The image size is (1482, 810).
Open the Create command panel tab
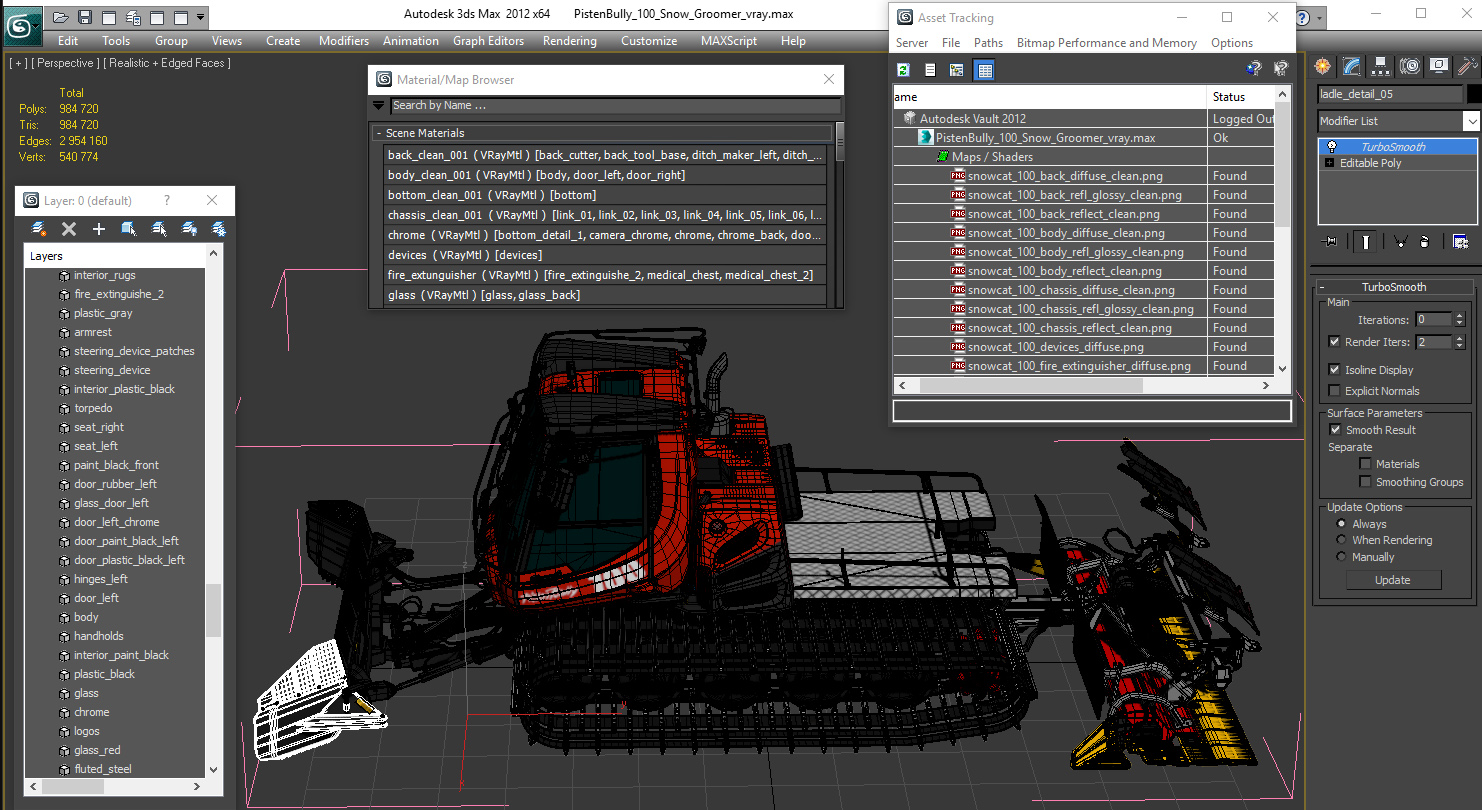1324,66
